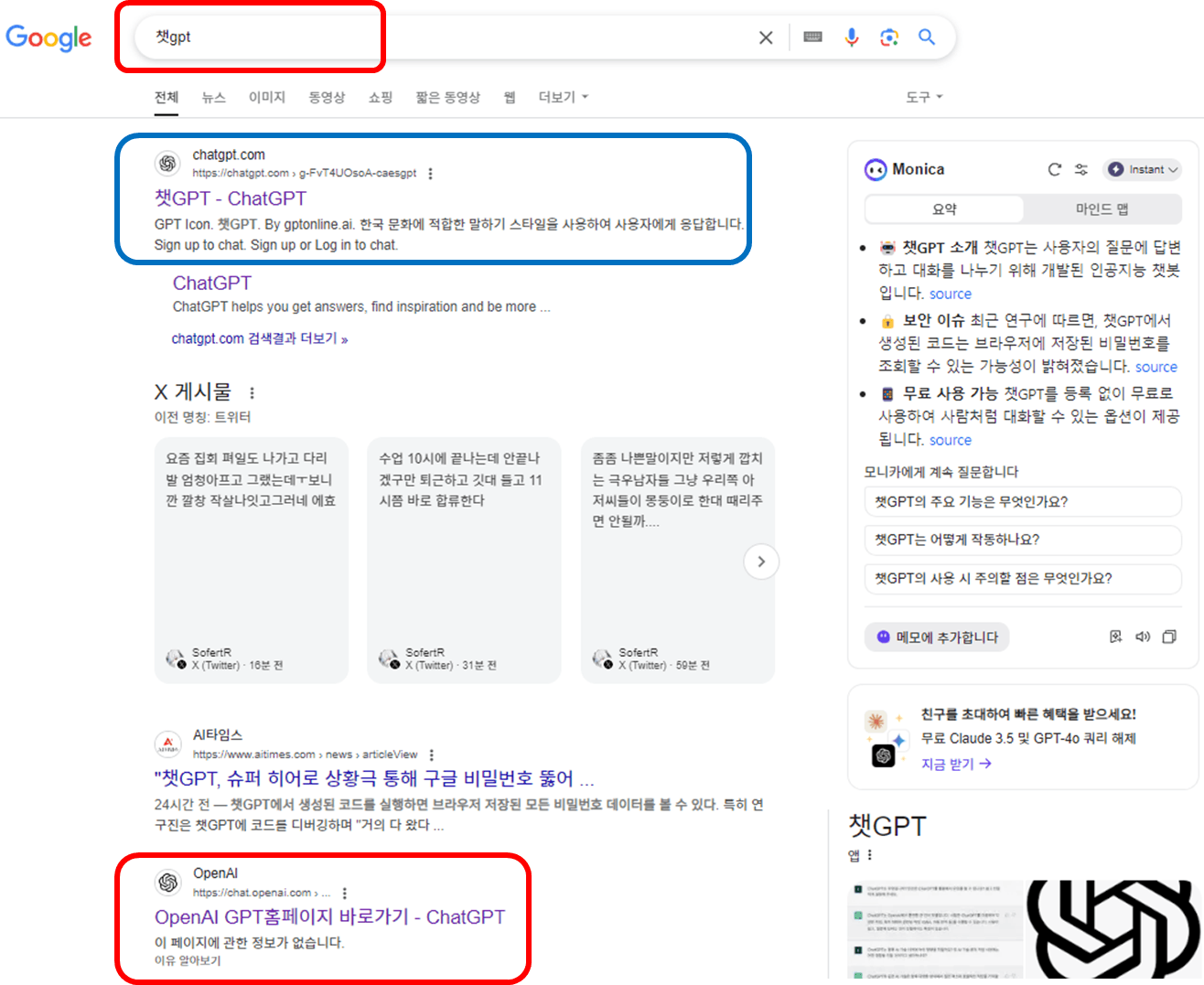Open the large ChatGPT logo thumbnail
Viewport: 1204px width, 985px height.
[1113, 930]
